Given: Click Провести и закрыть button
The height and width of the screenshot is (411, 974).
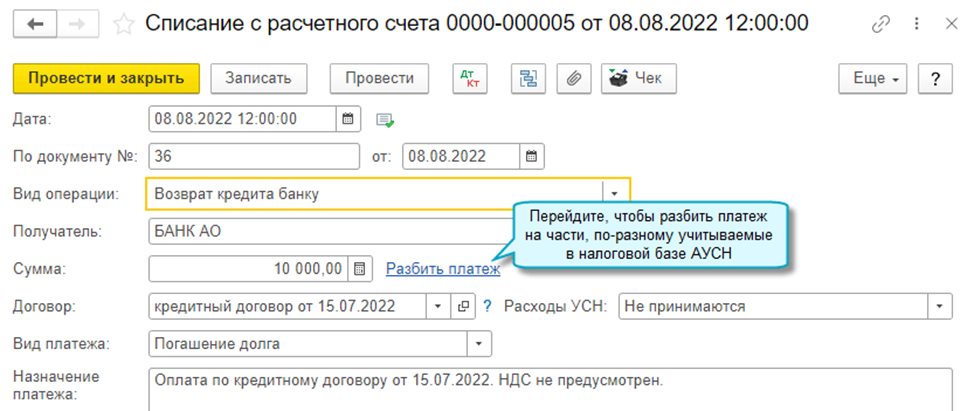Looking at the screenshot, I should pos(106,78).
